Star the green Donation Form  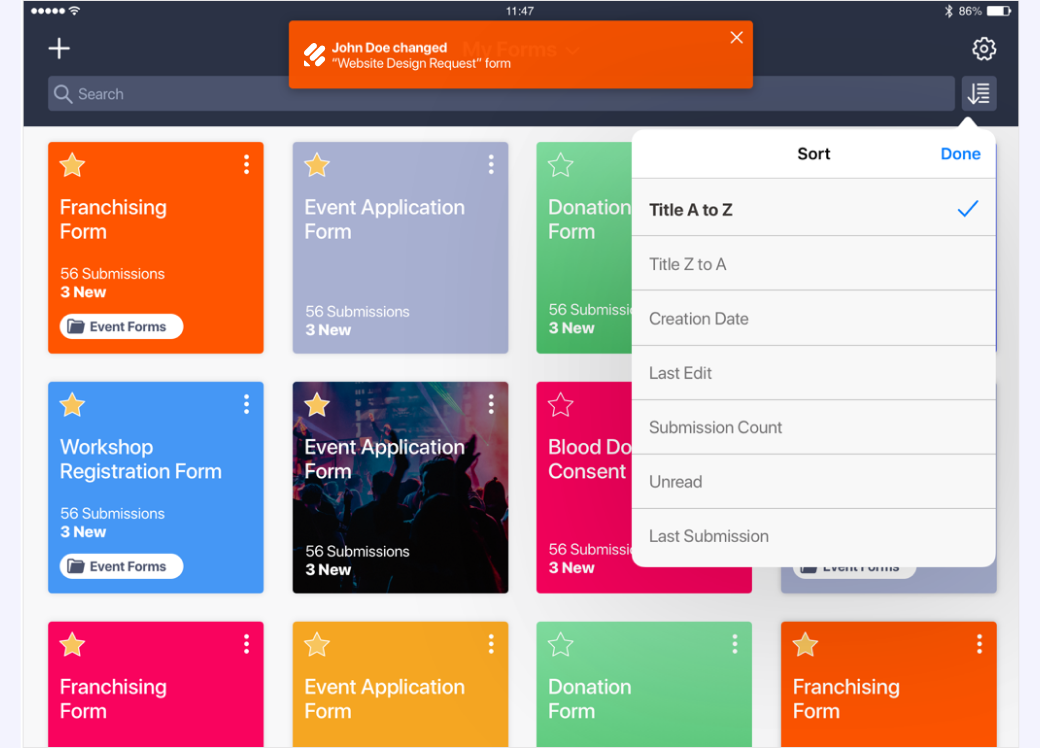pos(559,165)
